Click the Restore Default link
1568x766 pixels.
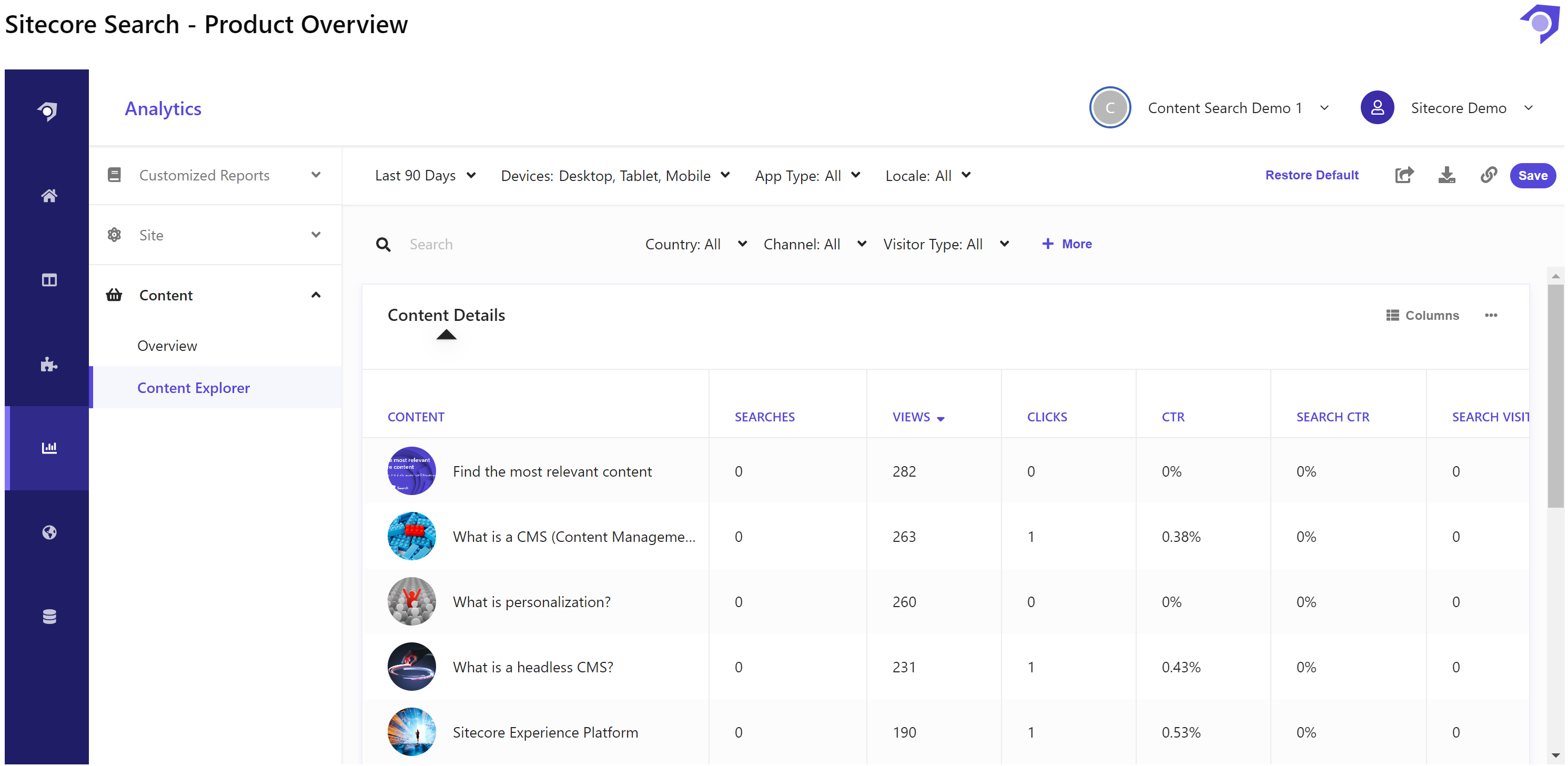(x=1311, y=175)
